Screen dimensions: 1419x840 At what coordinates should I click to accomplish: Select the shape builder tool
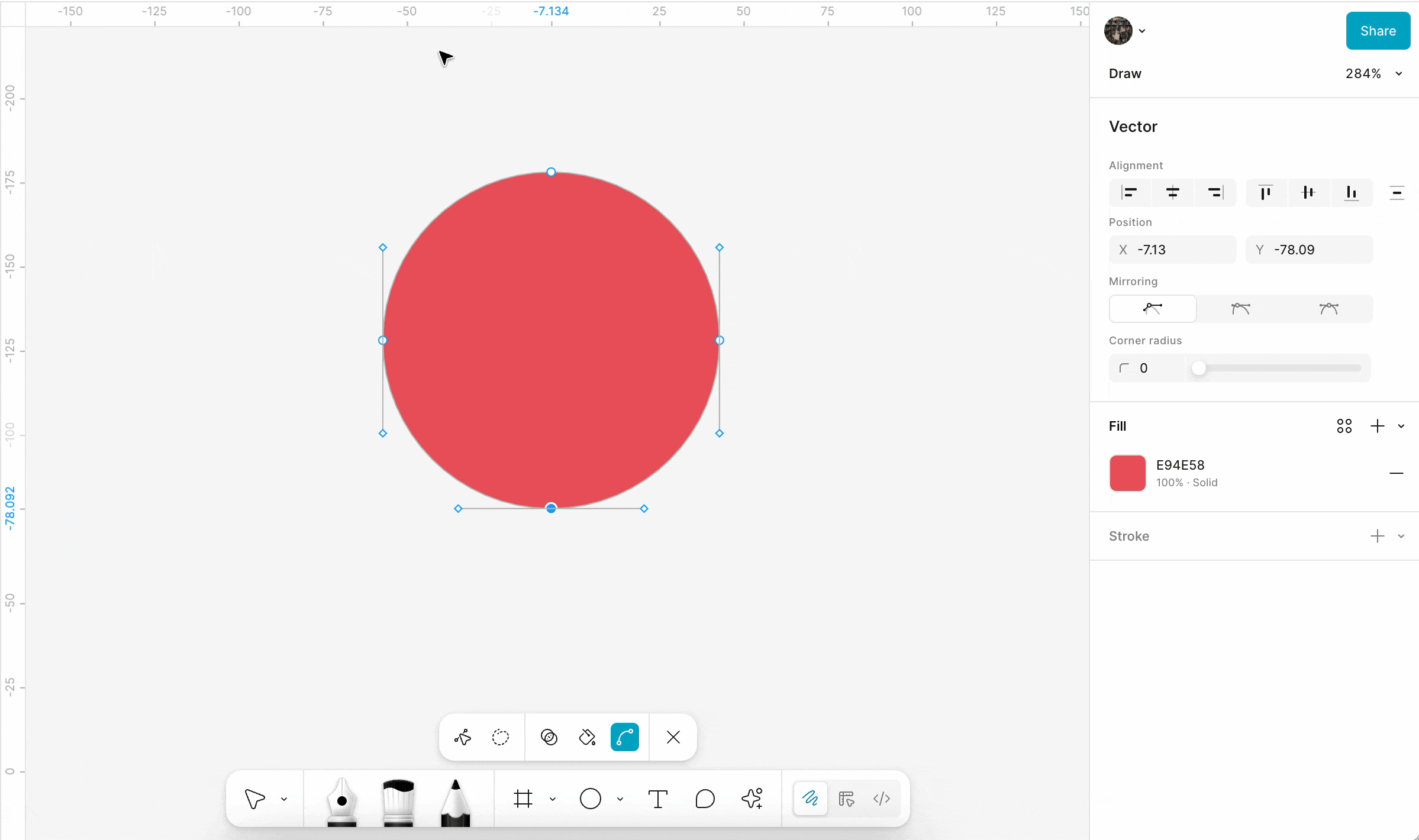(x=549, y=737)
